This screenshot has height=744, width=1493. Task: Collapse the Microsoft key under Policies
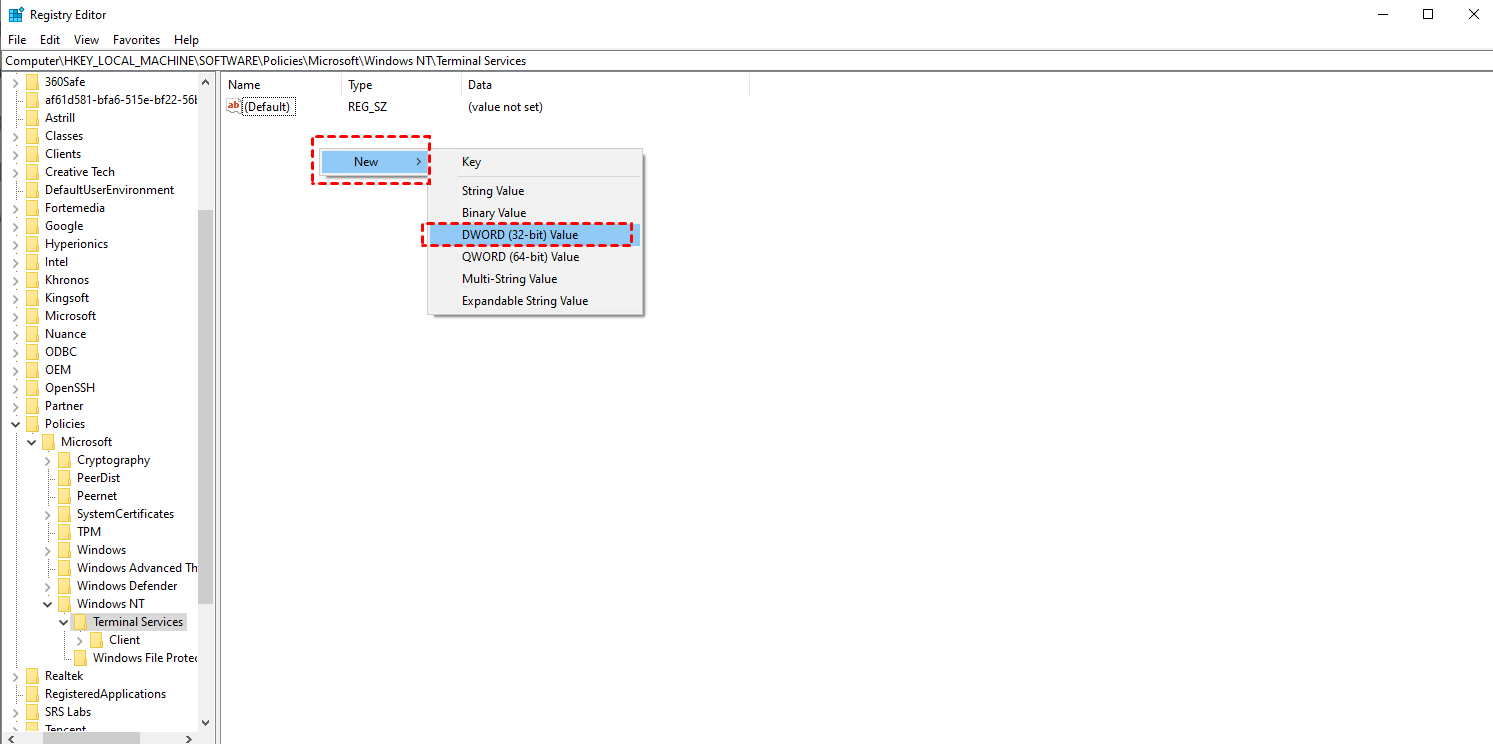click(x=32, y=442)
